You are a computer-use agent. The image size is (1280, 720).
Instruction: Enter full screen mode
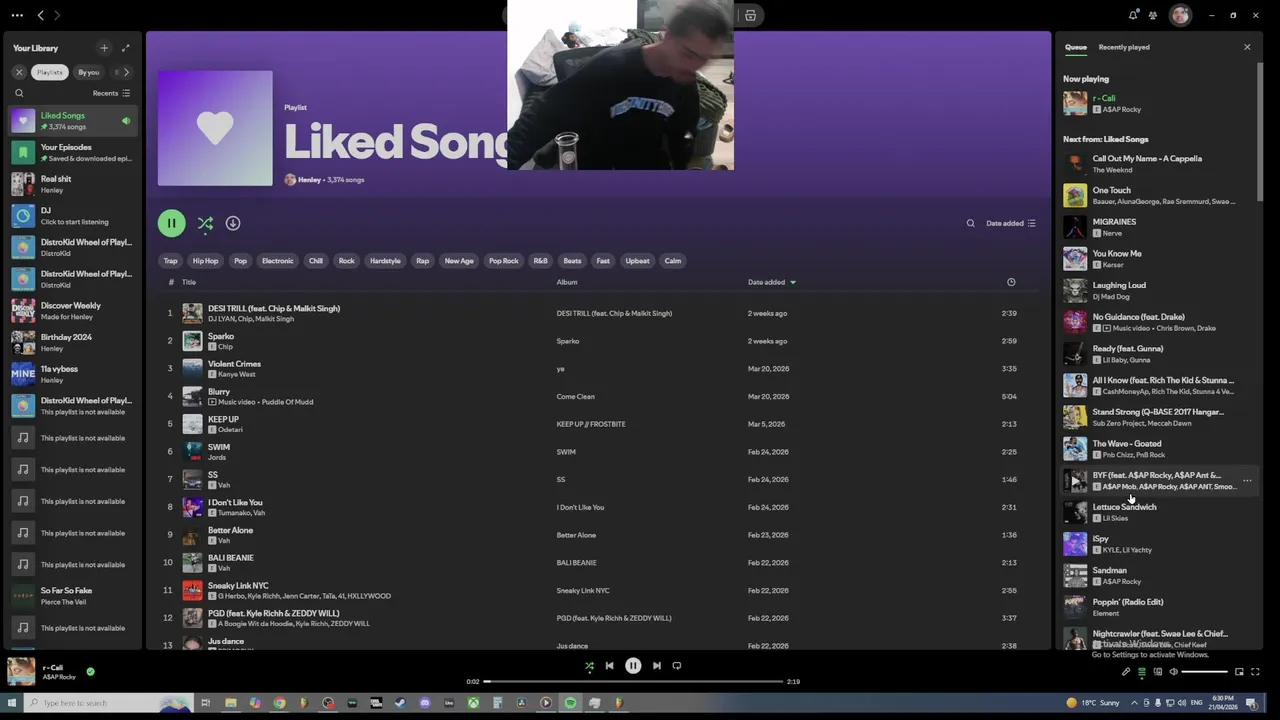(x=1255, y=672)
